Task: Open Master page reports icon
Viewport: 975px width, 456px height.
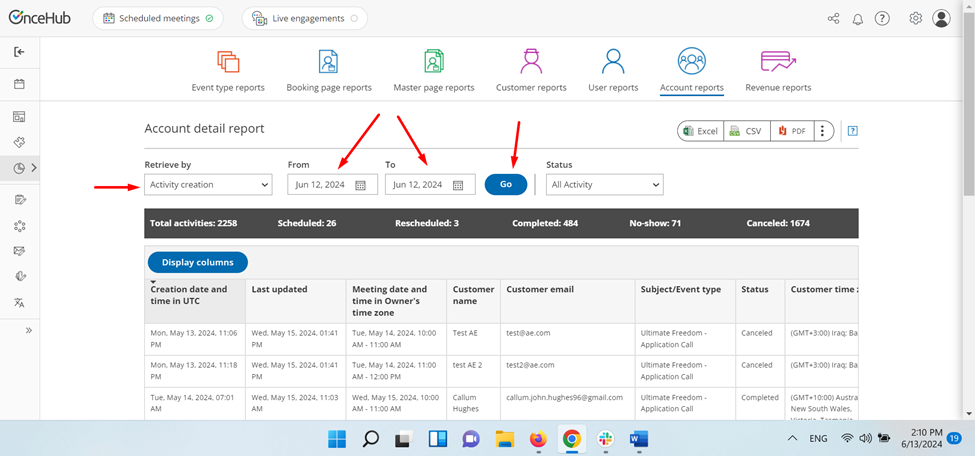Action: (x=434, y=62)
